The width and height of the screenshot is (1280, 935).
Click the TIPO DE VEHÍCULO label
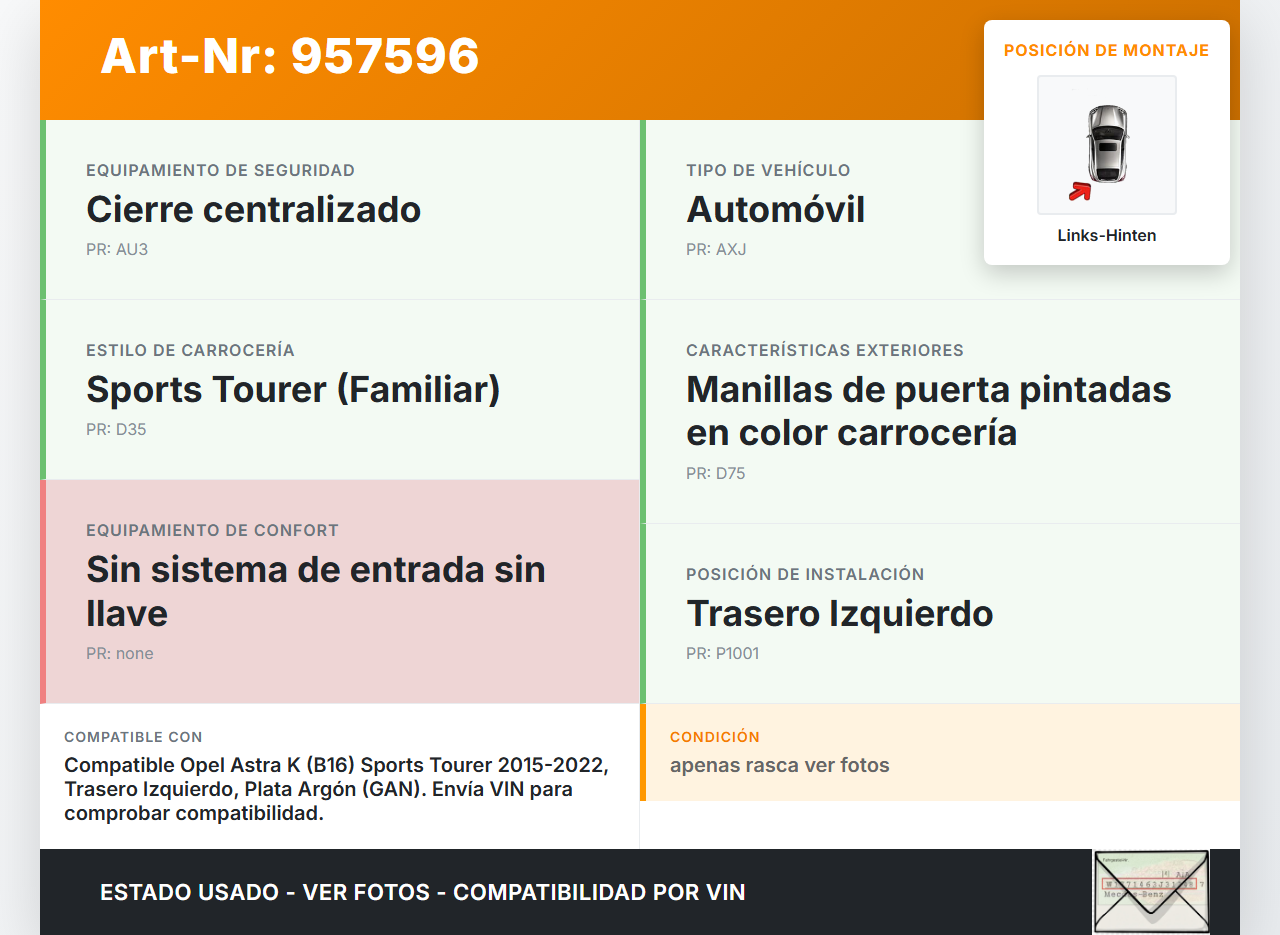click(768, 170)
